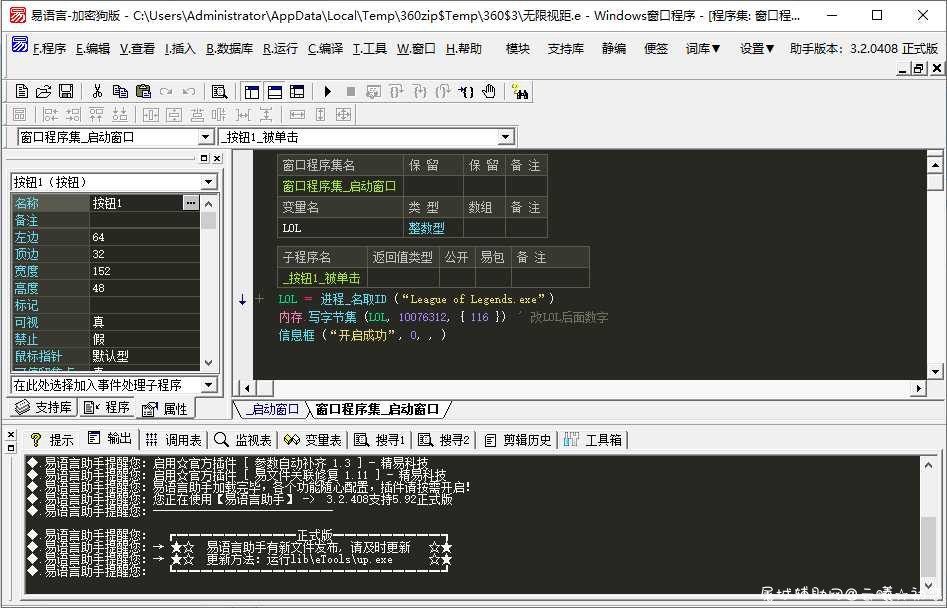Open the 提示 hint tab

52,440
